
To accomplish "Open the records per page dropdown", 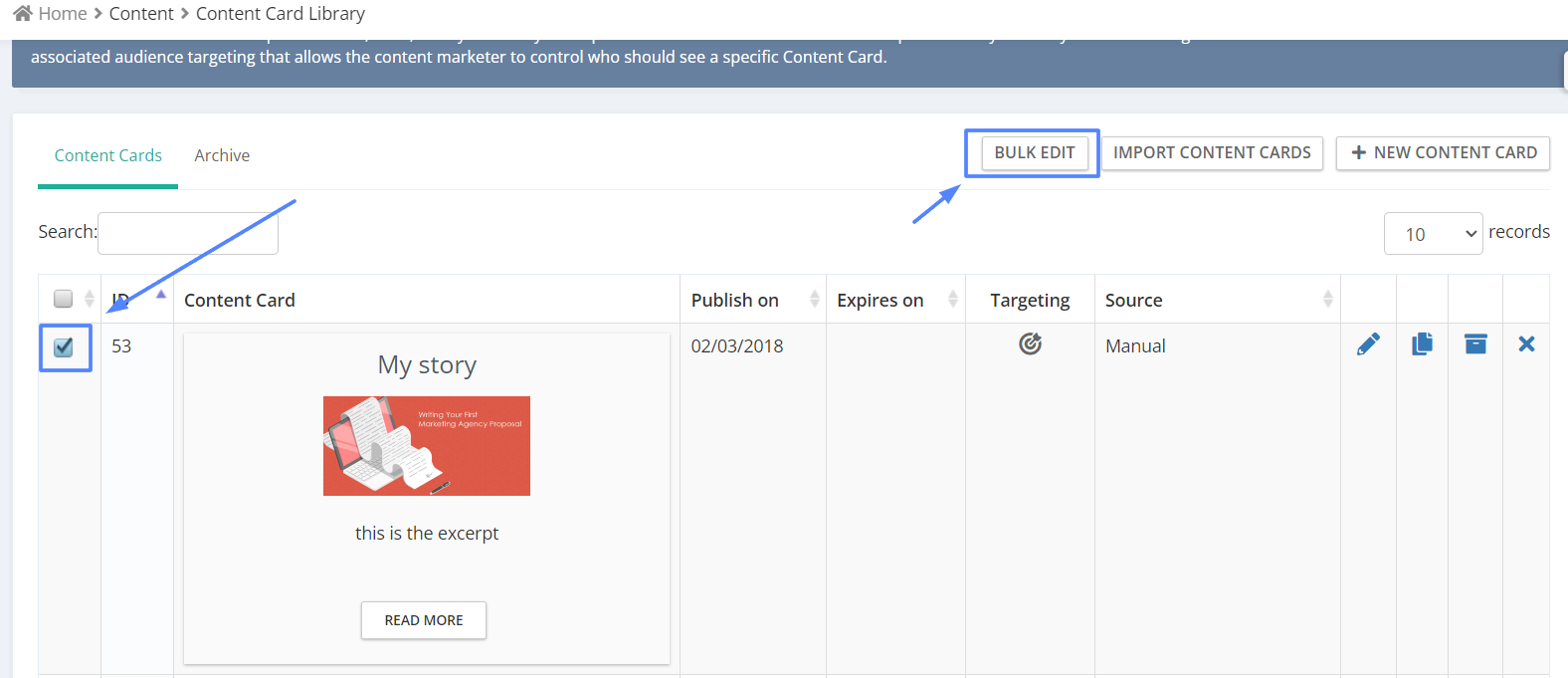I will [1433, 233].
